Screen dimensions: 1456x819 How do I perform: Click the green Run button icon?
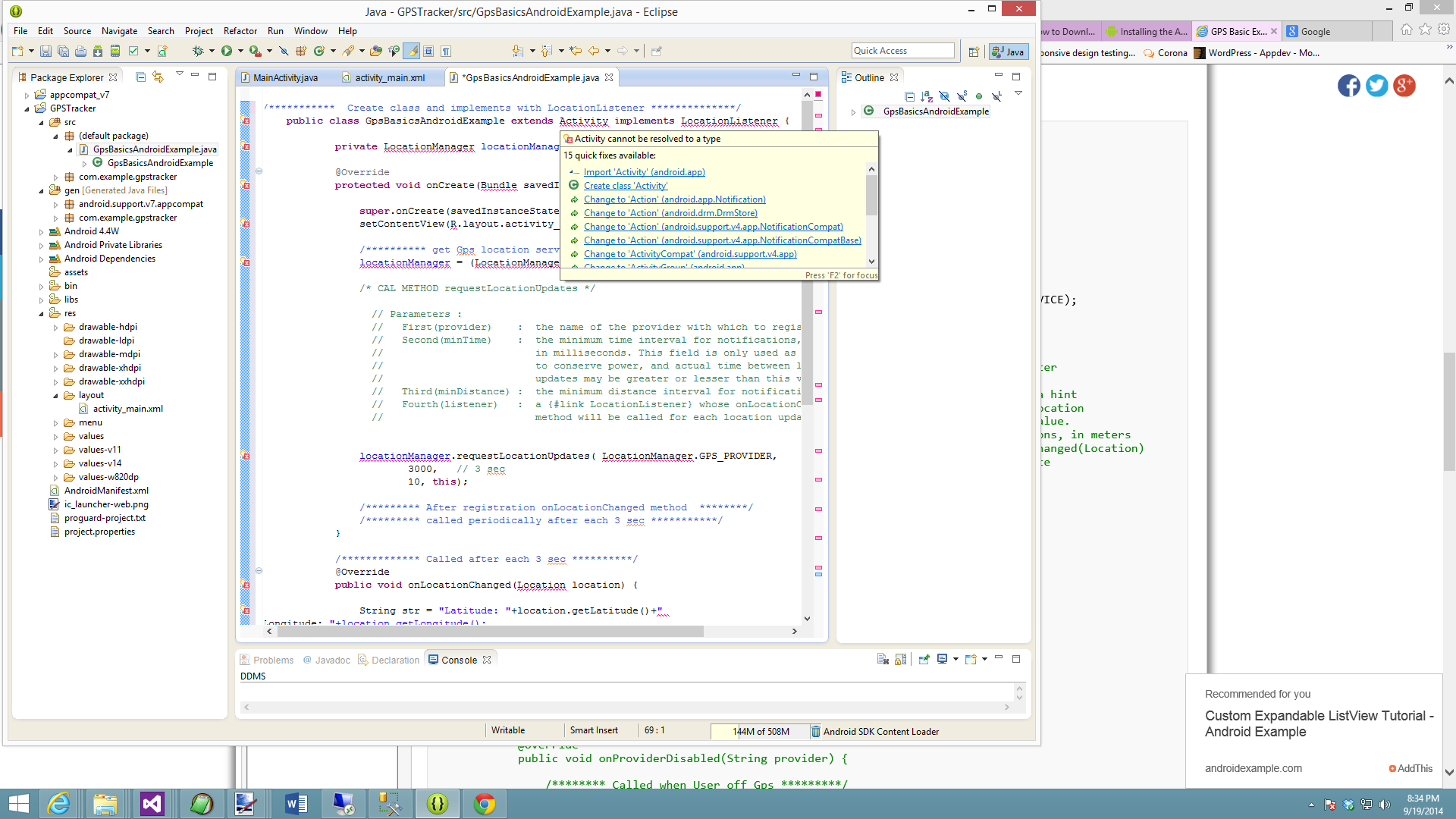point(227,51)
